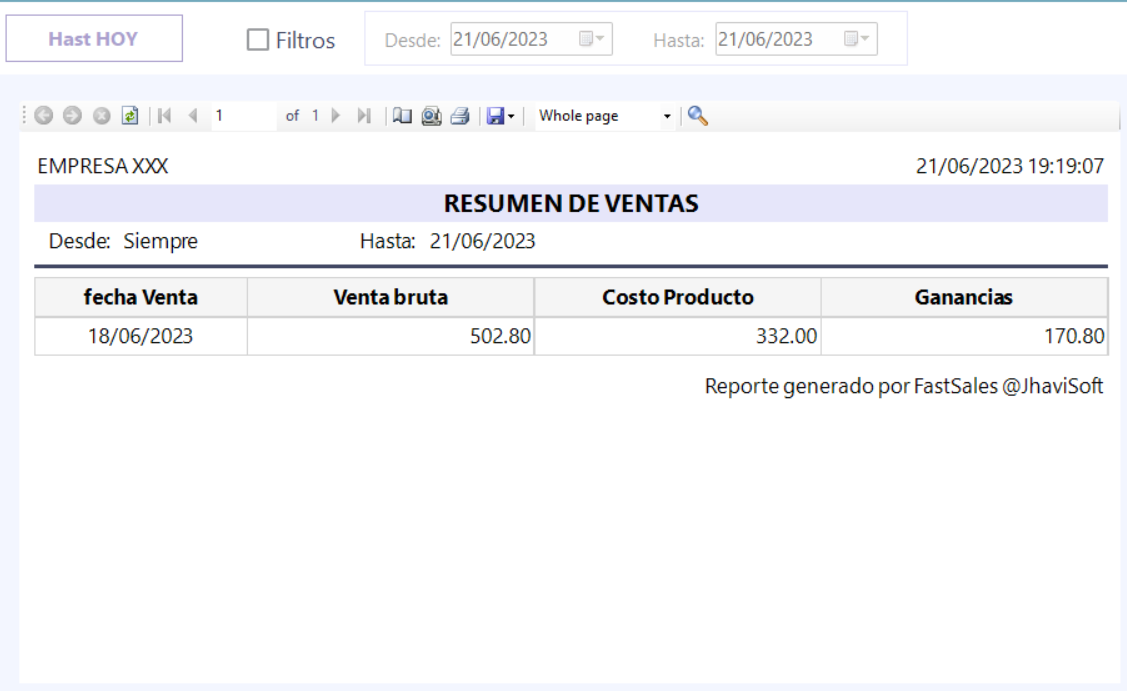Click the Forward navigation arrow icon

71,116
